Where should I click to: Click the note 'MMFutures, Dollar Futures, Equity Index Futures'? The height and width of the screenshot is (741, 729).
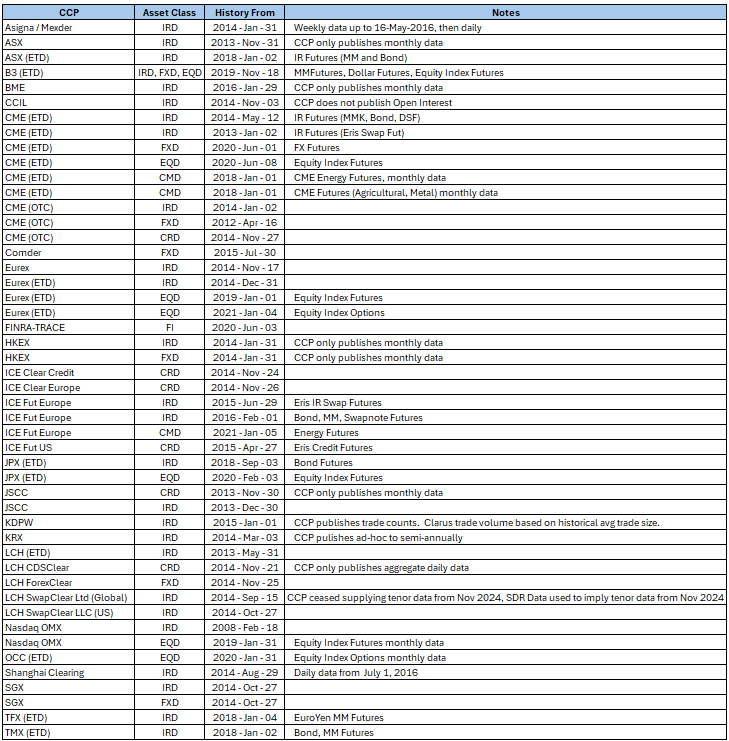pos(506,73)
